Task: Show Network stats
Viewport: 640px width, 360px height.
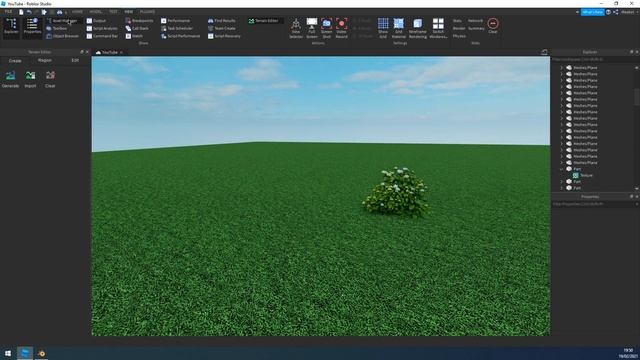Action: (x=475, y=21)
